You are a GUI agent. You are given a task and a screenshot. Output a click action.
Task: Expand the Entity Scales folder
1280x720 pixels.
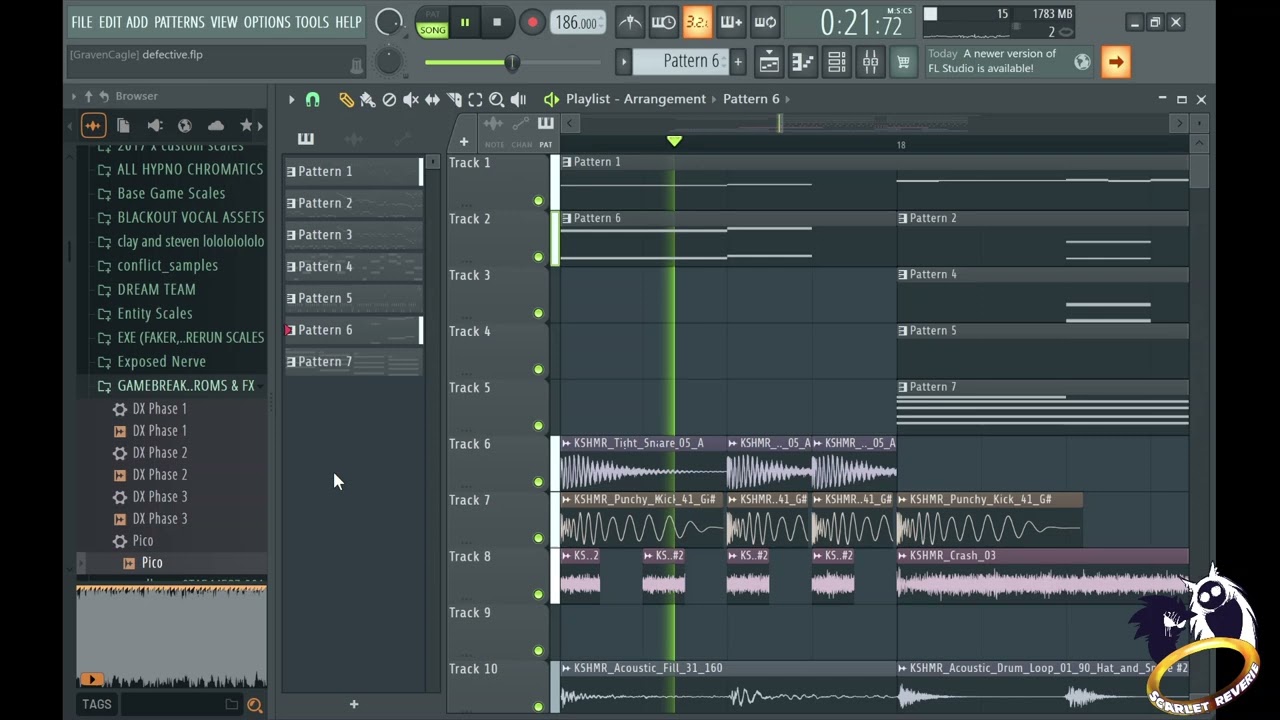coord(155,313)
